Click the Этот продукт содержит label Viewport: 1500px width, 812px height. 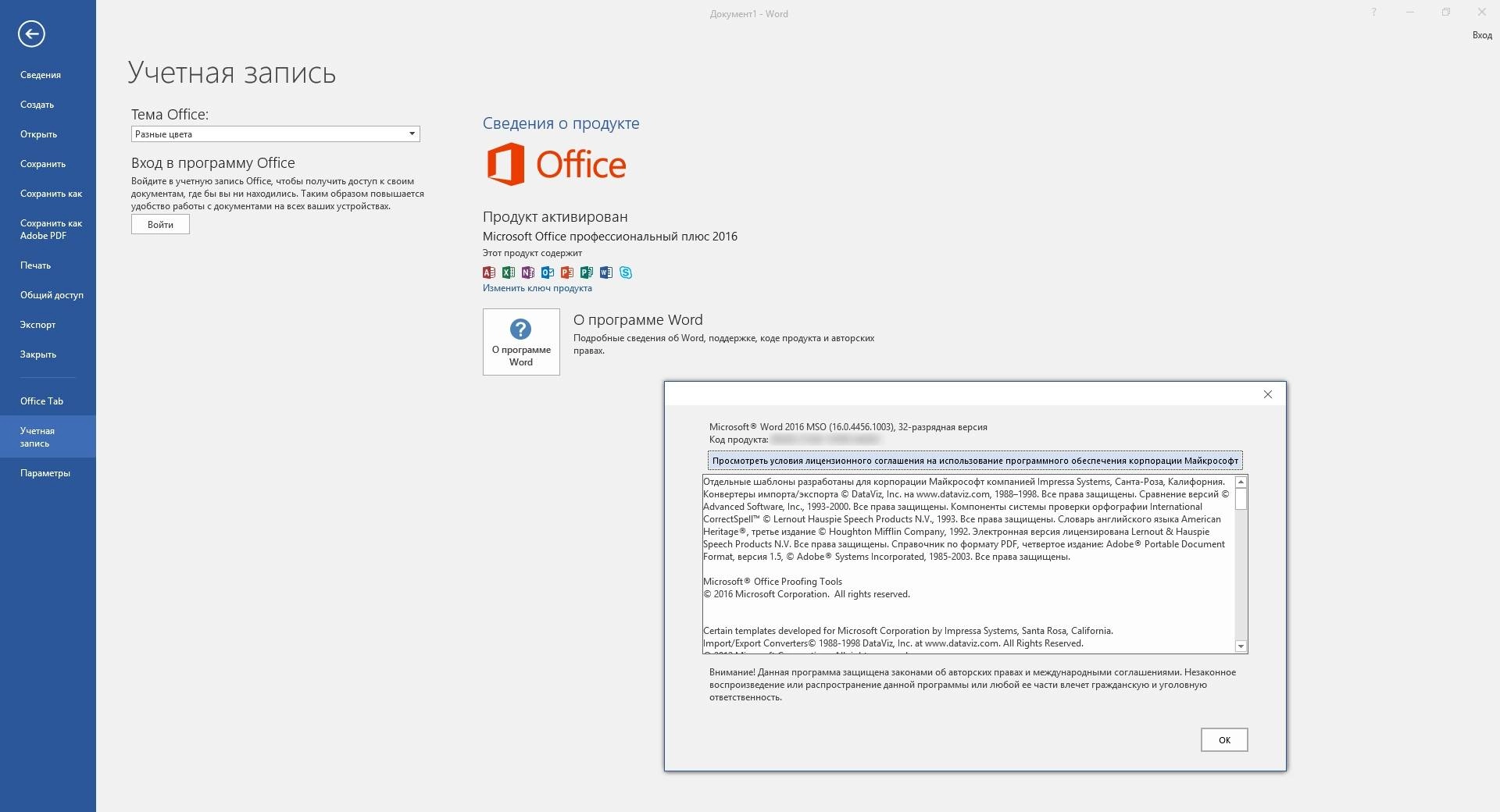(532, 253)
